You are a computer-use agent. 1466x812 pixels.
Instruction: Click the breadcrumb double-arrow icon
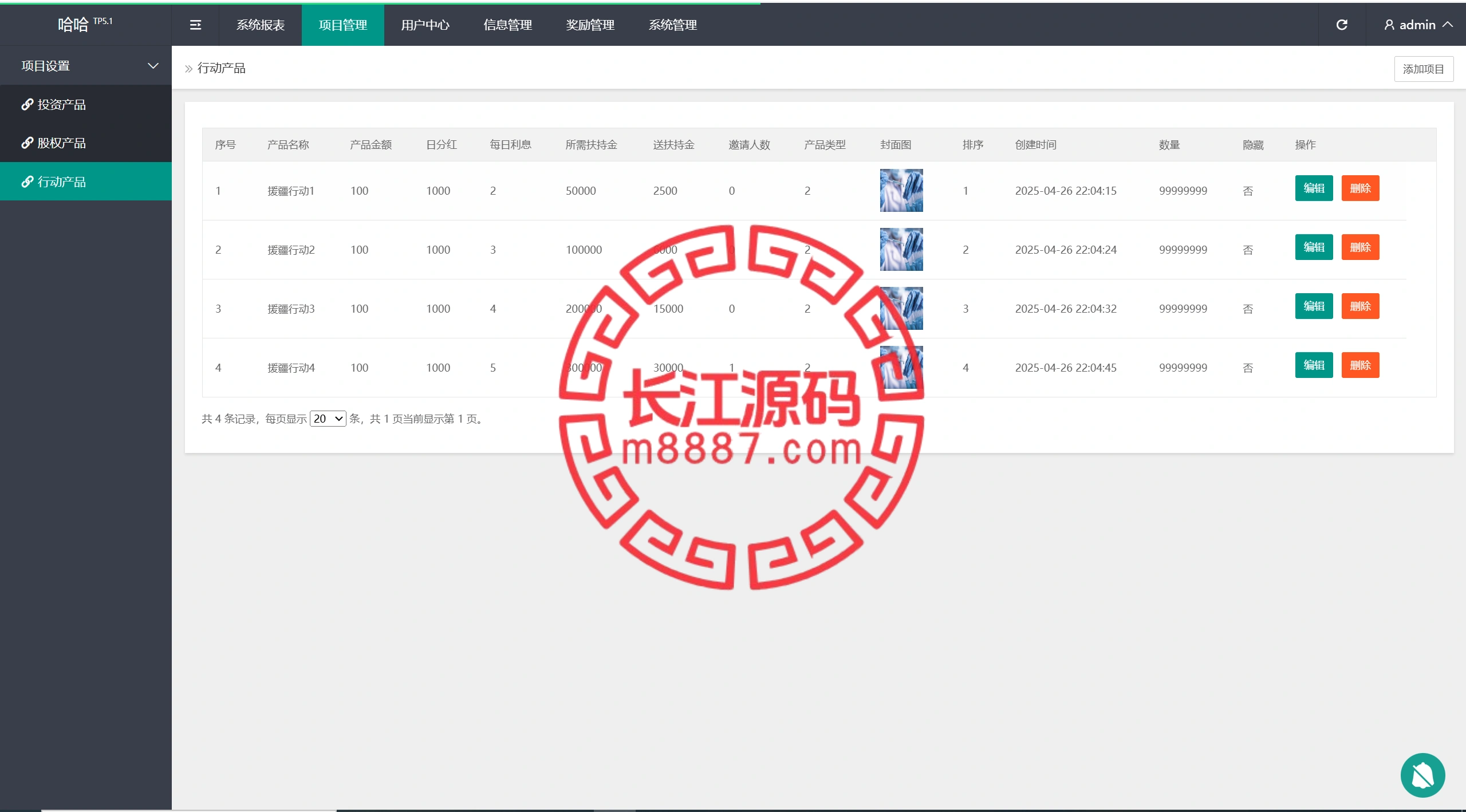(188, 69)
